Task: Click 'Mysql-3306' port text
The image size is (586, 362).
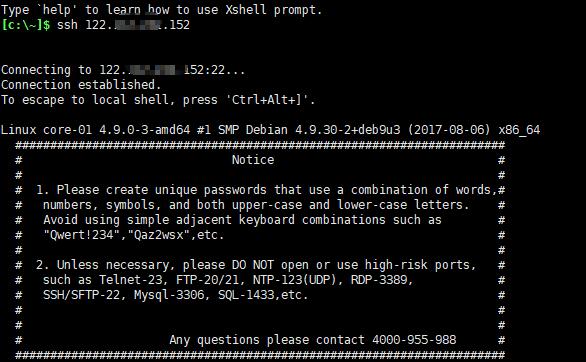Action: click(170, 295)
